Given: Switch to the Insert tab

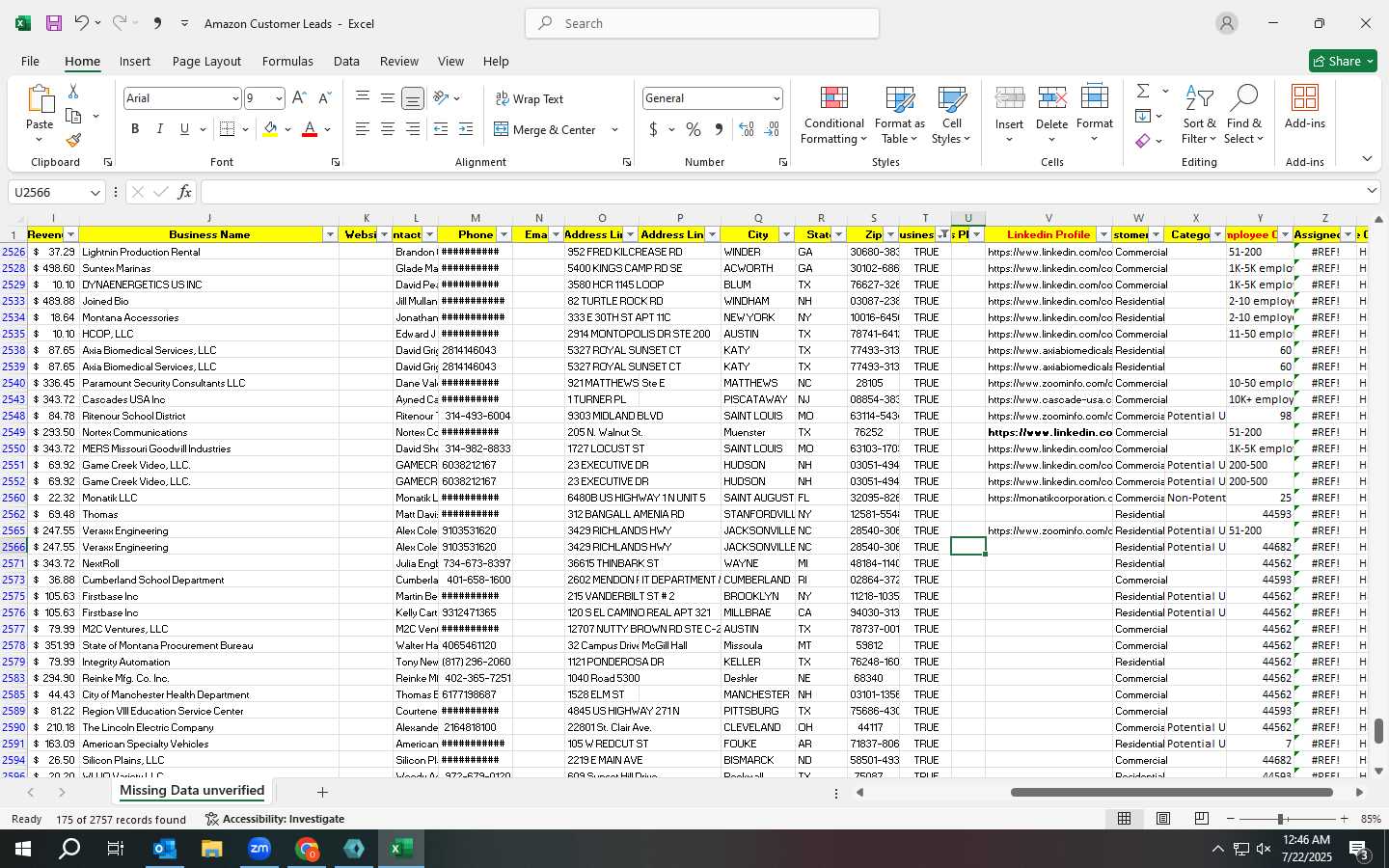Looking at the screenshot, I should click(x=135, y=61).
